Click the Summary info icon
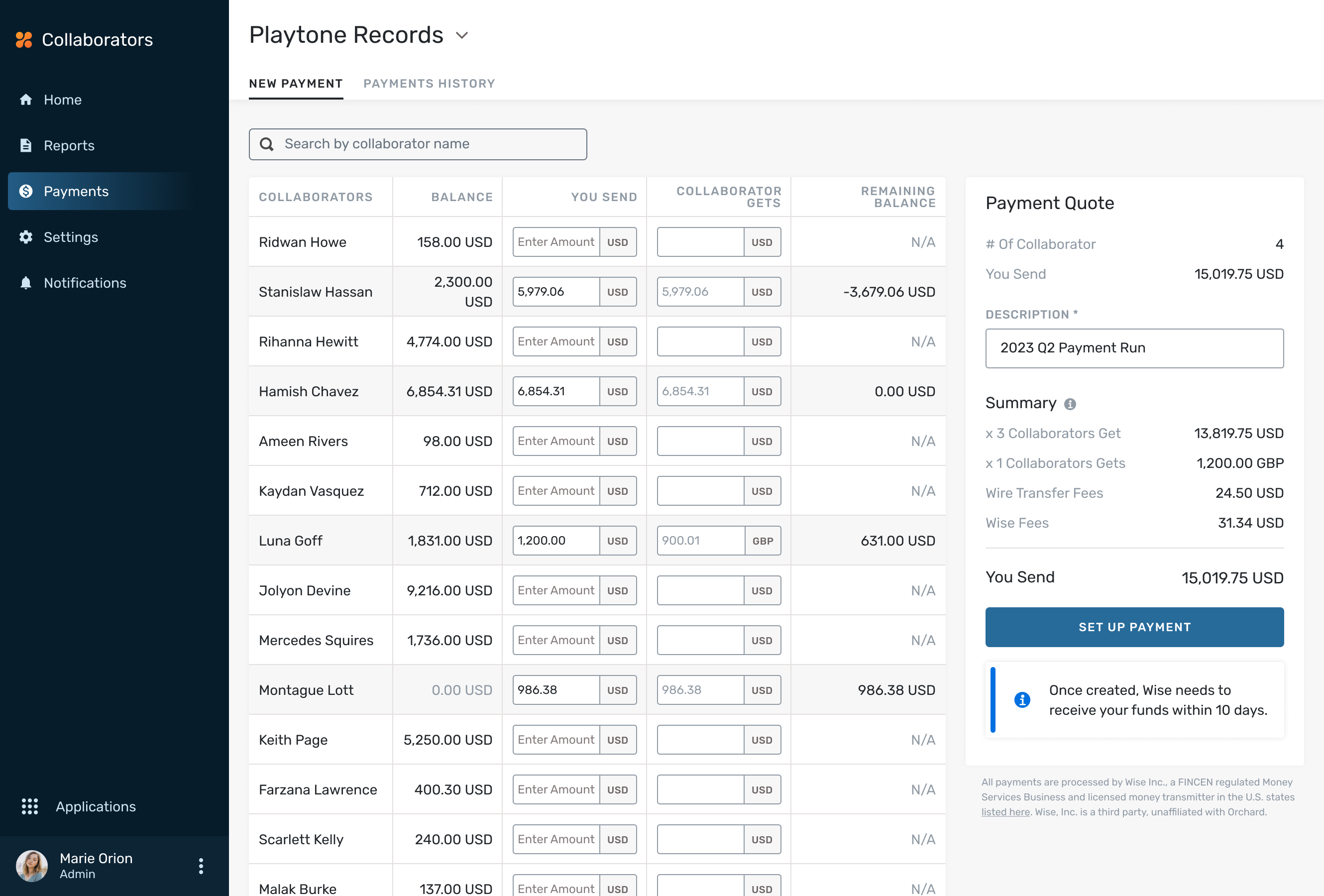 [x=1071, y=404]
